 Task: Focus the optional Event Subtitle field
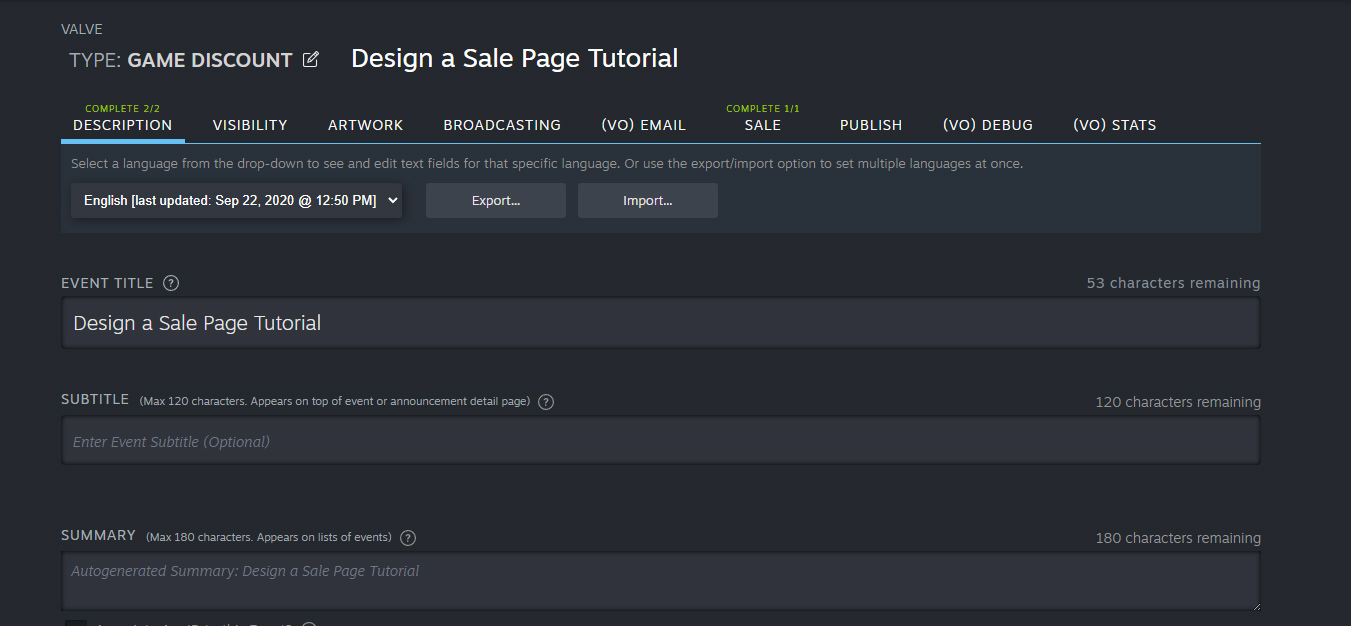click(x=660, y=440)
